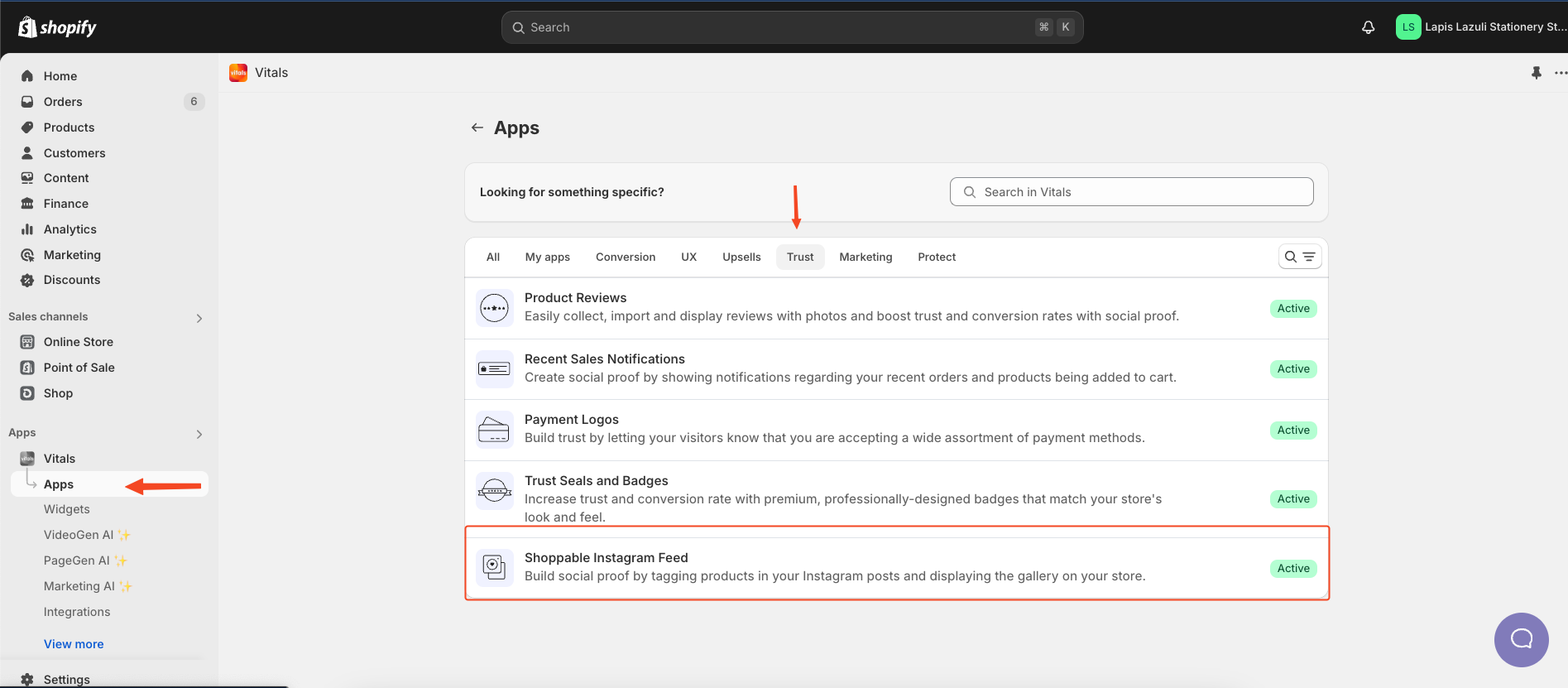This screenshot has width=1568, height=688.
Task: Switch to the All tab
Action: (493, 257)
